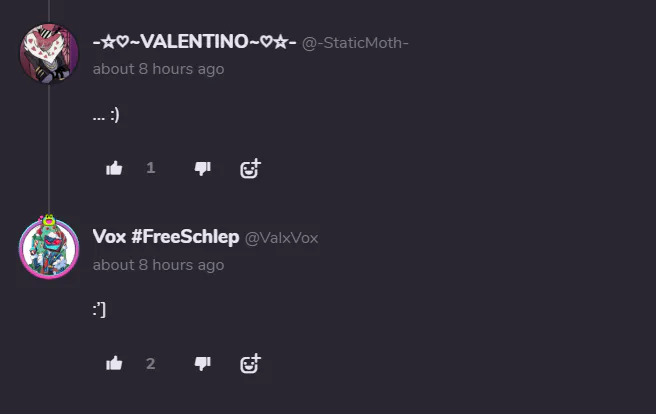Image resolution: width=656 pixels, height=414 pixels.
Task: Add emoji reaction to VALENTINO's comment
Action: coord(250,169)
